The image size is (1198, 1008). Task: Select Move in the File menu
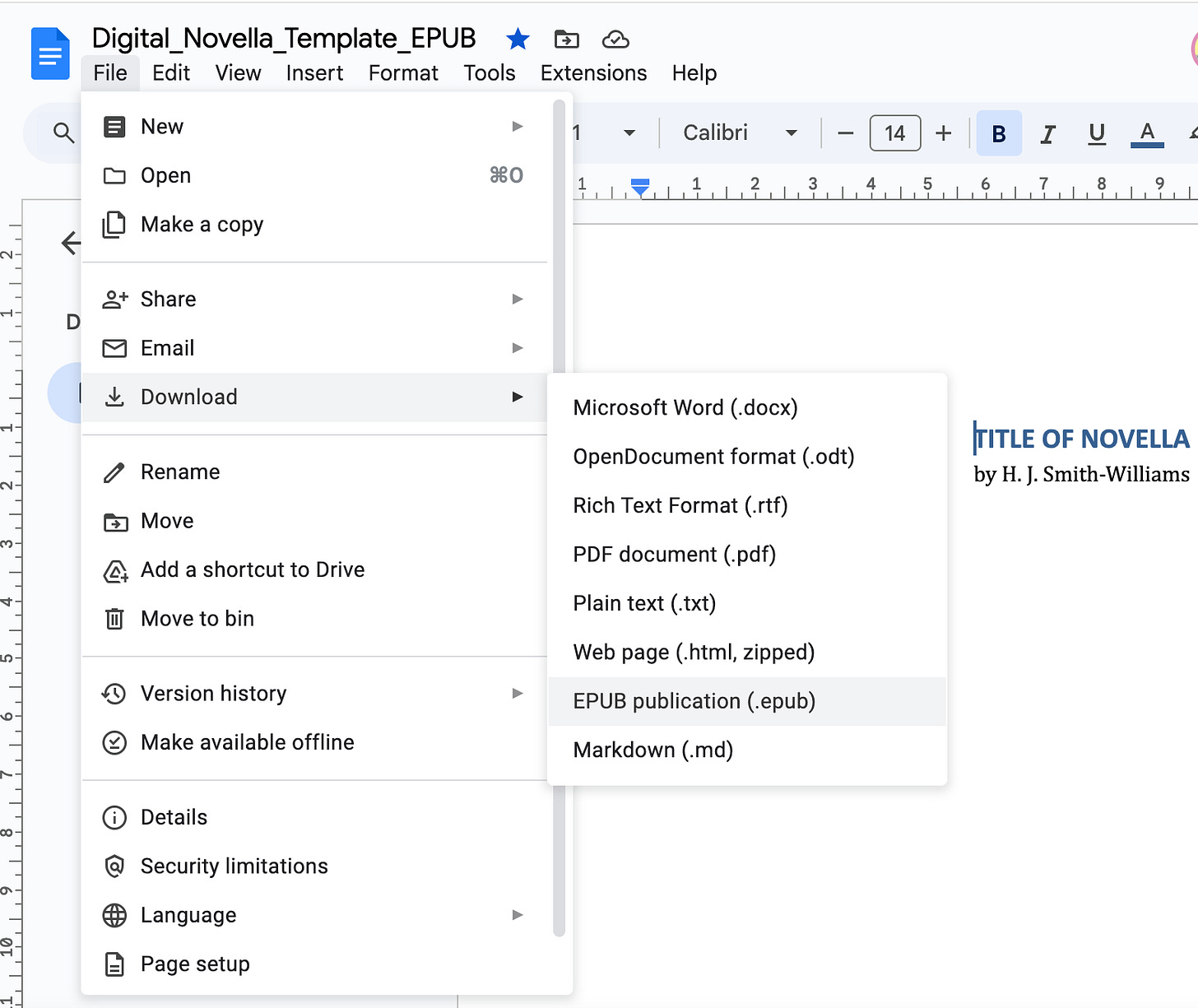(315, 521)
